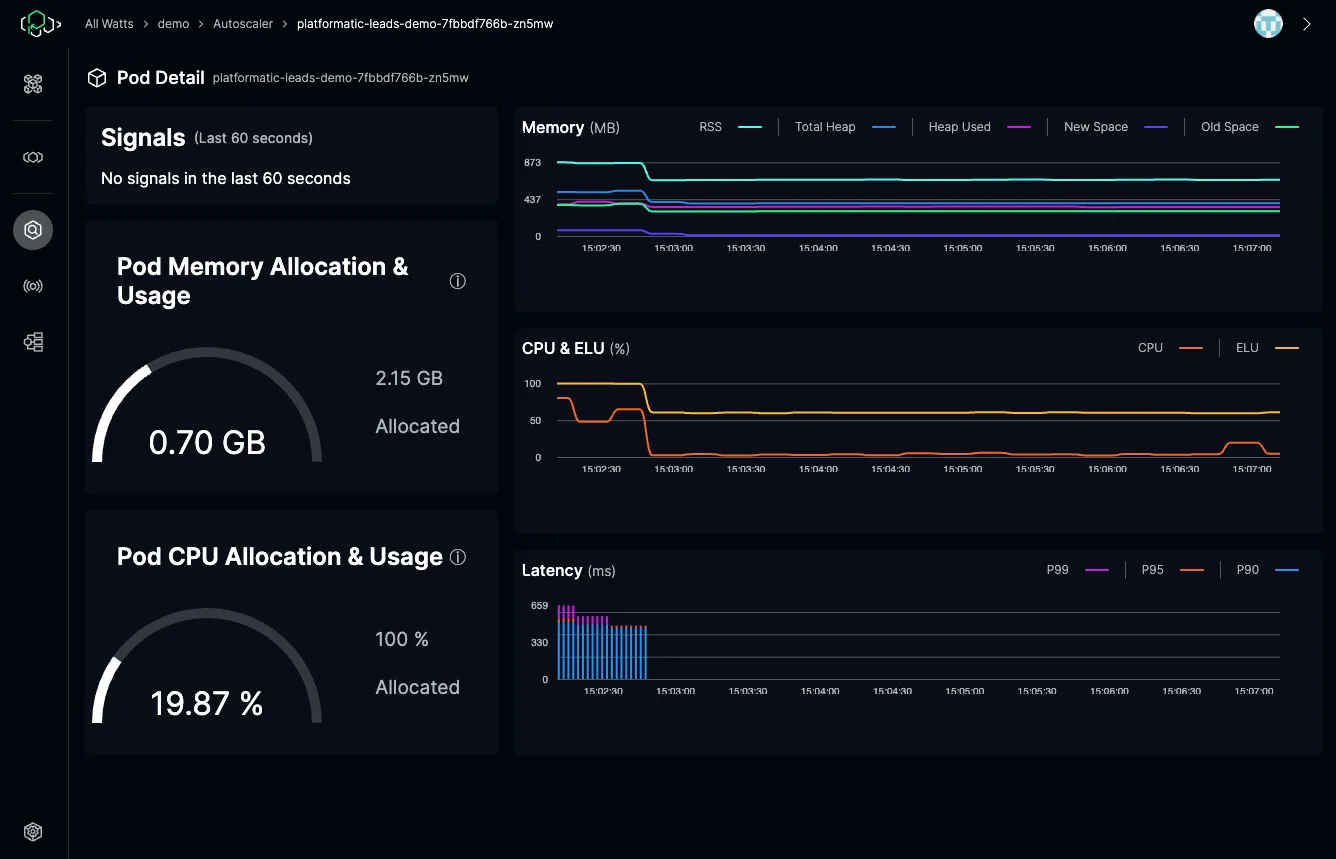Expand the chevron next to user avatar

[x=1306, y=24]
